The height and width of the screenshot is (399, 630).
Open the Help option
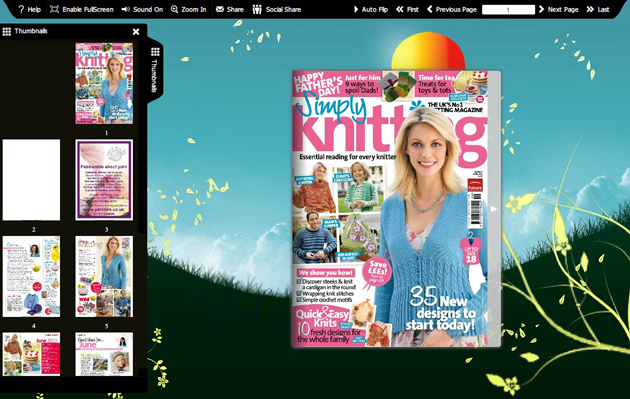29,9
